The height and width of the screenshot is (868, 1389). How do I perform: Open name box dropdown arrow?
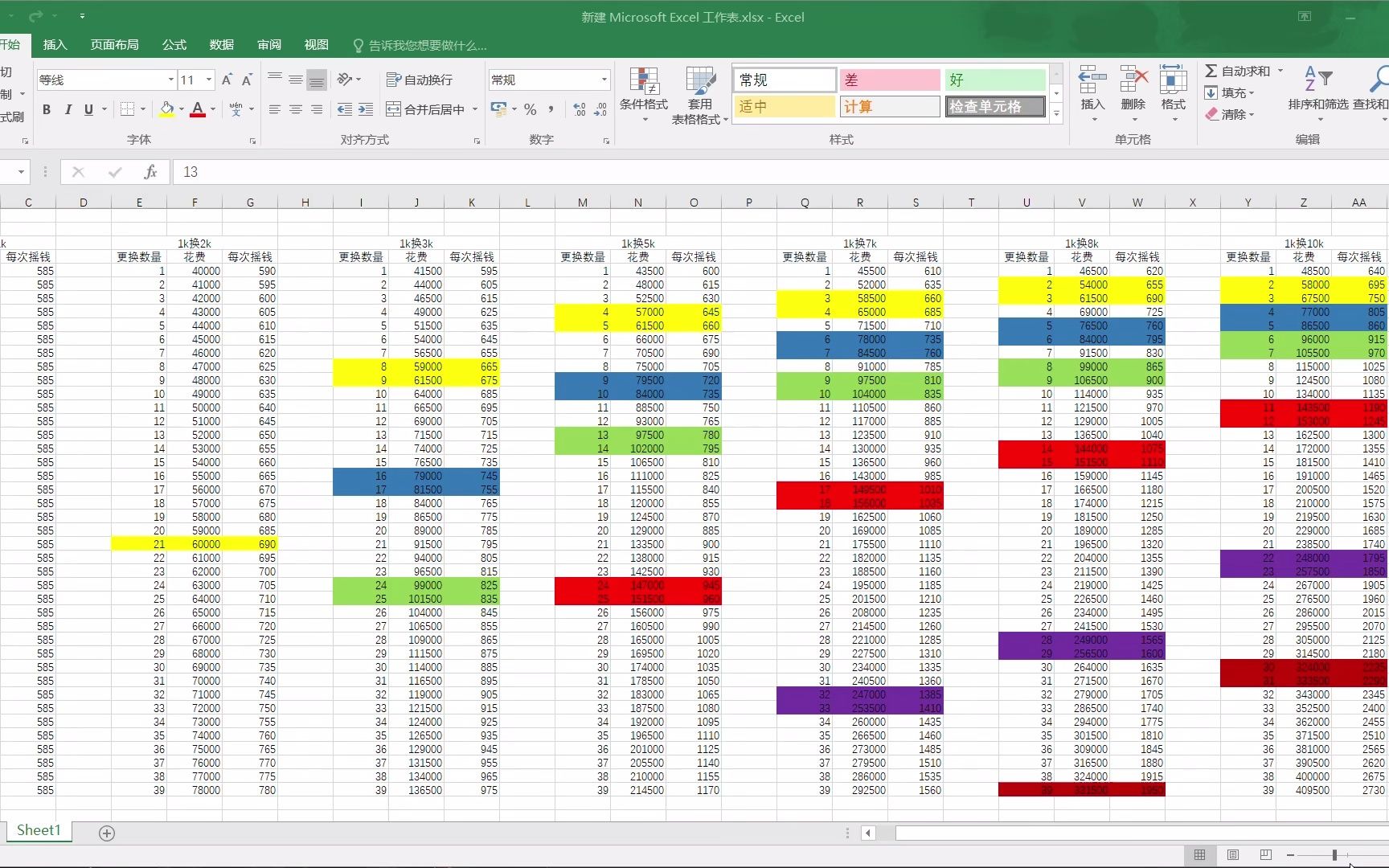coord(21,172)
